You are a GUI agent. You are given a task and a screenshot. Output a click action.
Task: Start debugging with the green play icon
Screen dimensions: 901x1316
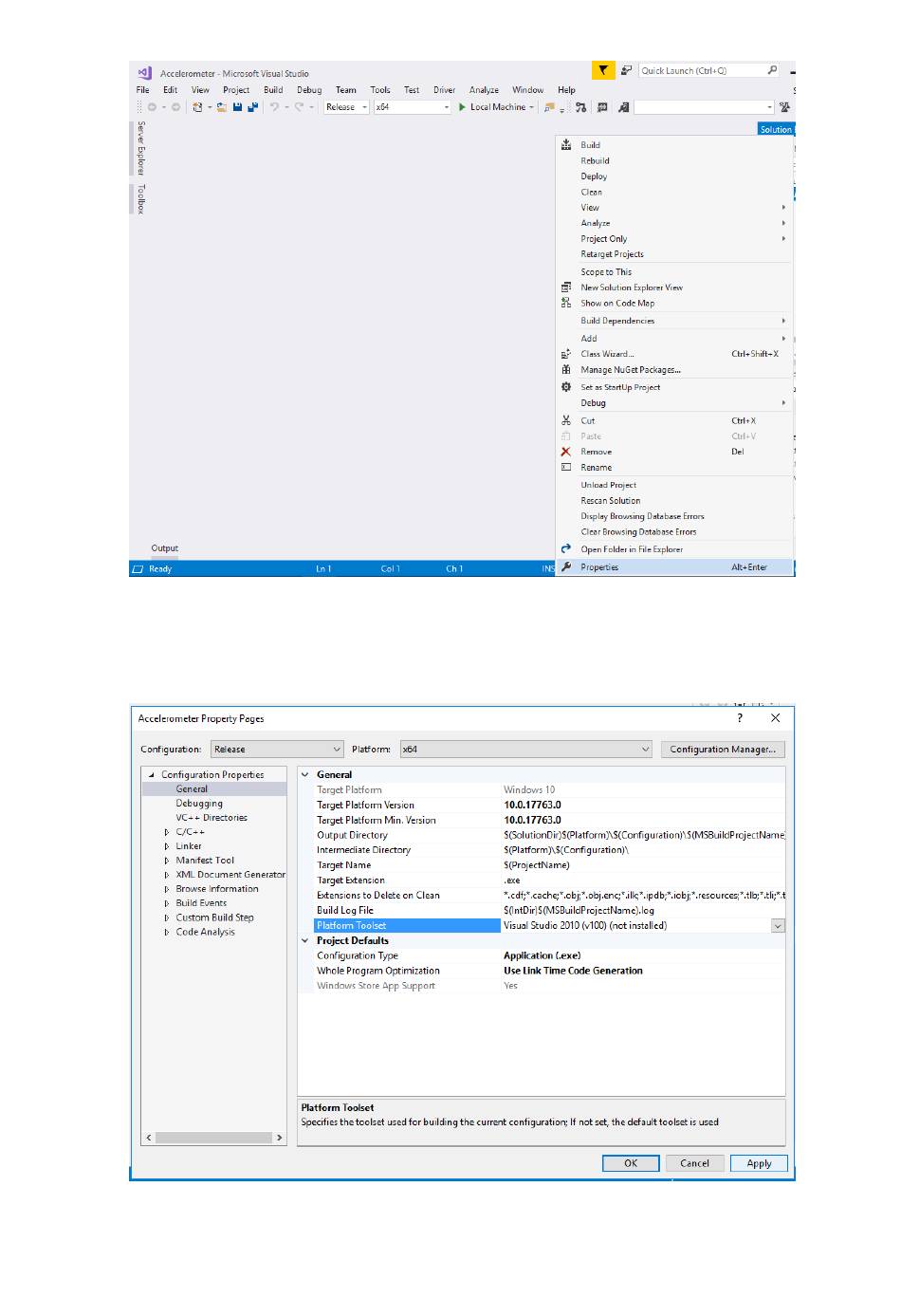coord(462,107)
